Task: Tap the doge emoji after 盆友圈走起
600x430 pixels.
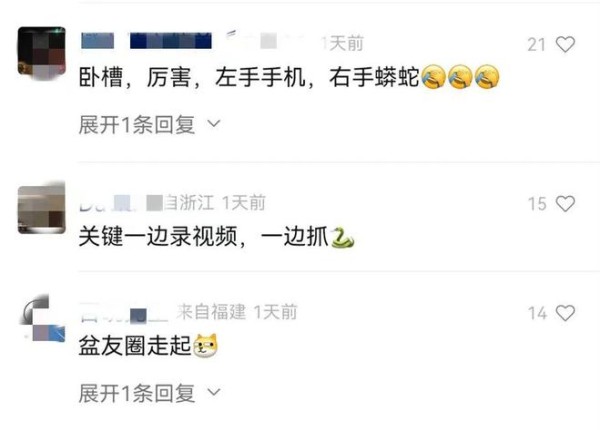Action: click(205, 346)
